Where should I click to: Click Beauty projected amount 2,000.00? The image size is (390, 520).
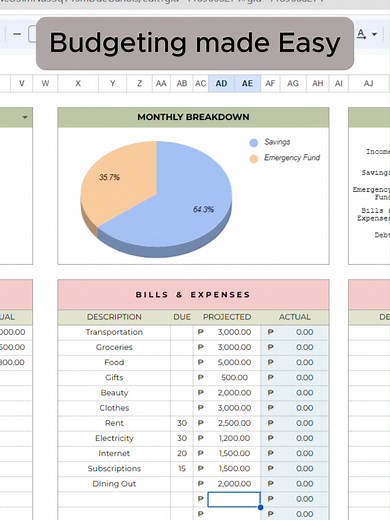(x=234, y=393)
